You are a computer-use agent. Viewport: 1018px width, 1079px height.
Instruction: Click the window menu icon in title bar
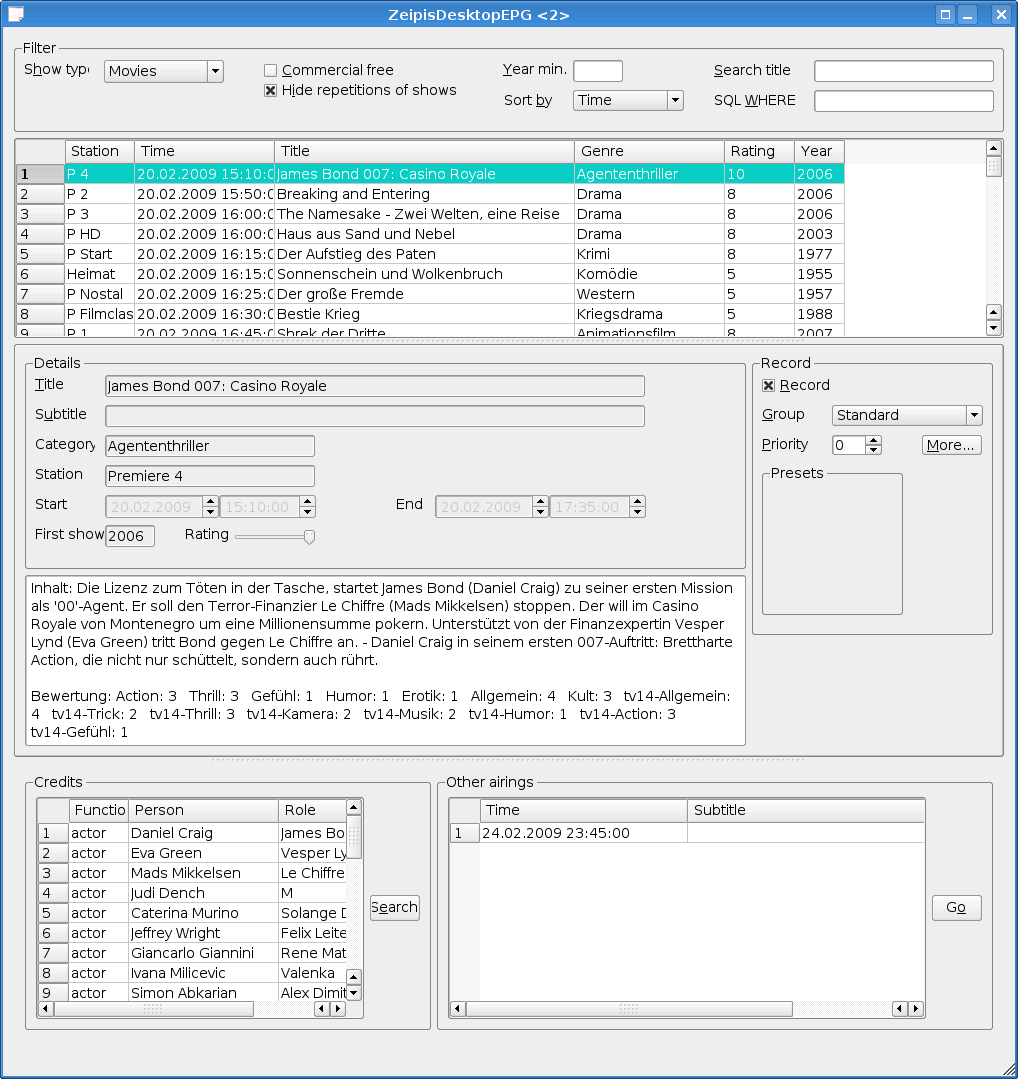point(16,14)
